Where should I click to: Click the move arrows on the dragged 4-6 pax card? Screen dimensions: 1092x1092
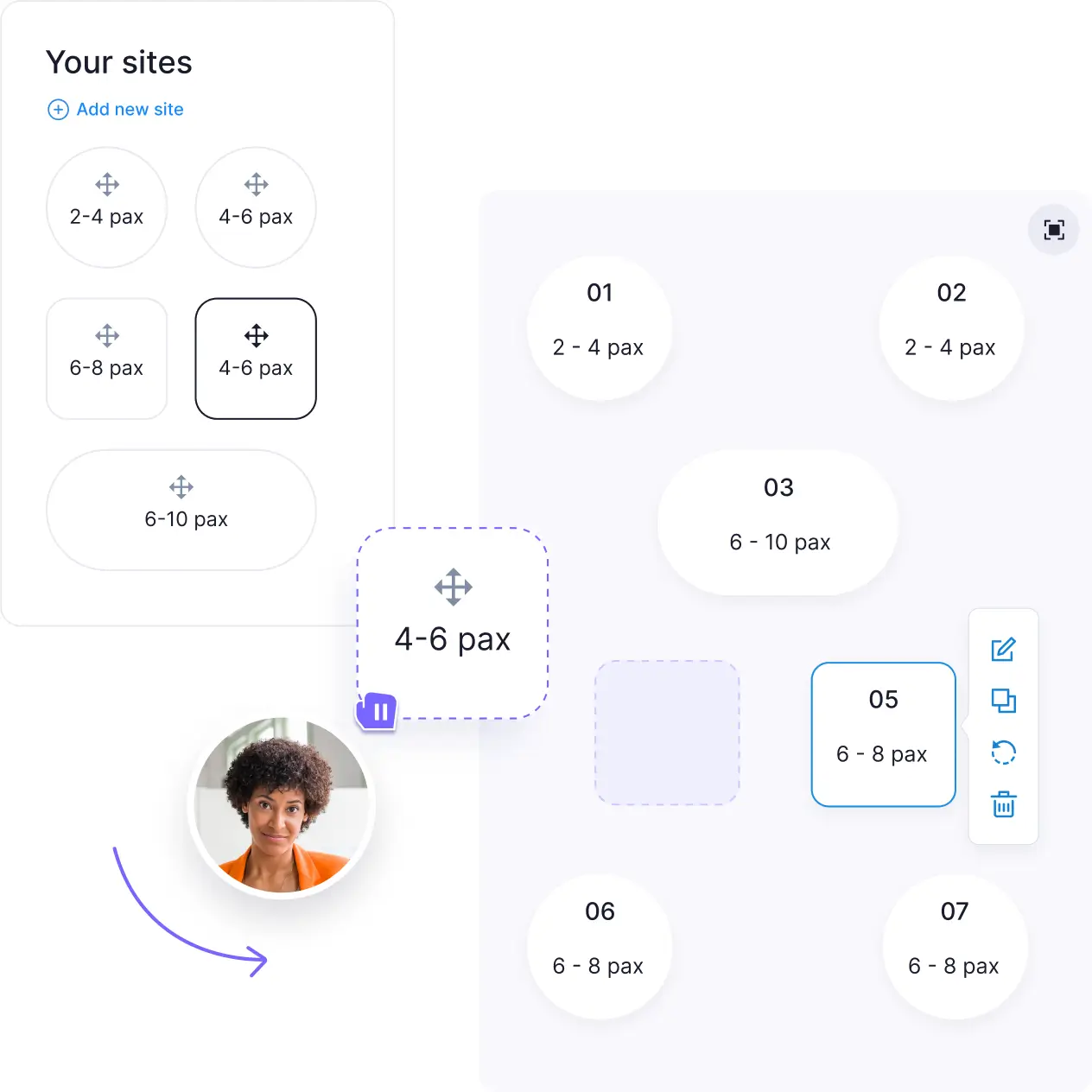tap(454, 587)
